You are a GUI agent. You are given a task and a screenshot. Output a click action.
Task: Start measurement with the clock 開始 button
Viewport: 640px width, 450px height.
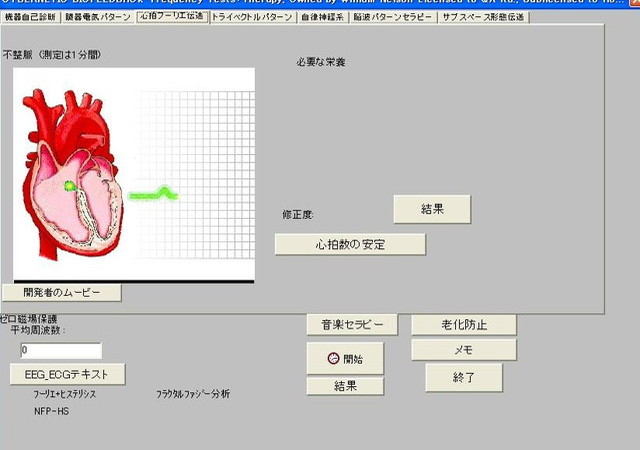click(345, 359)
